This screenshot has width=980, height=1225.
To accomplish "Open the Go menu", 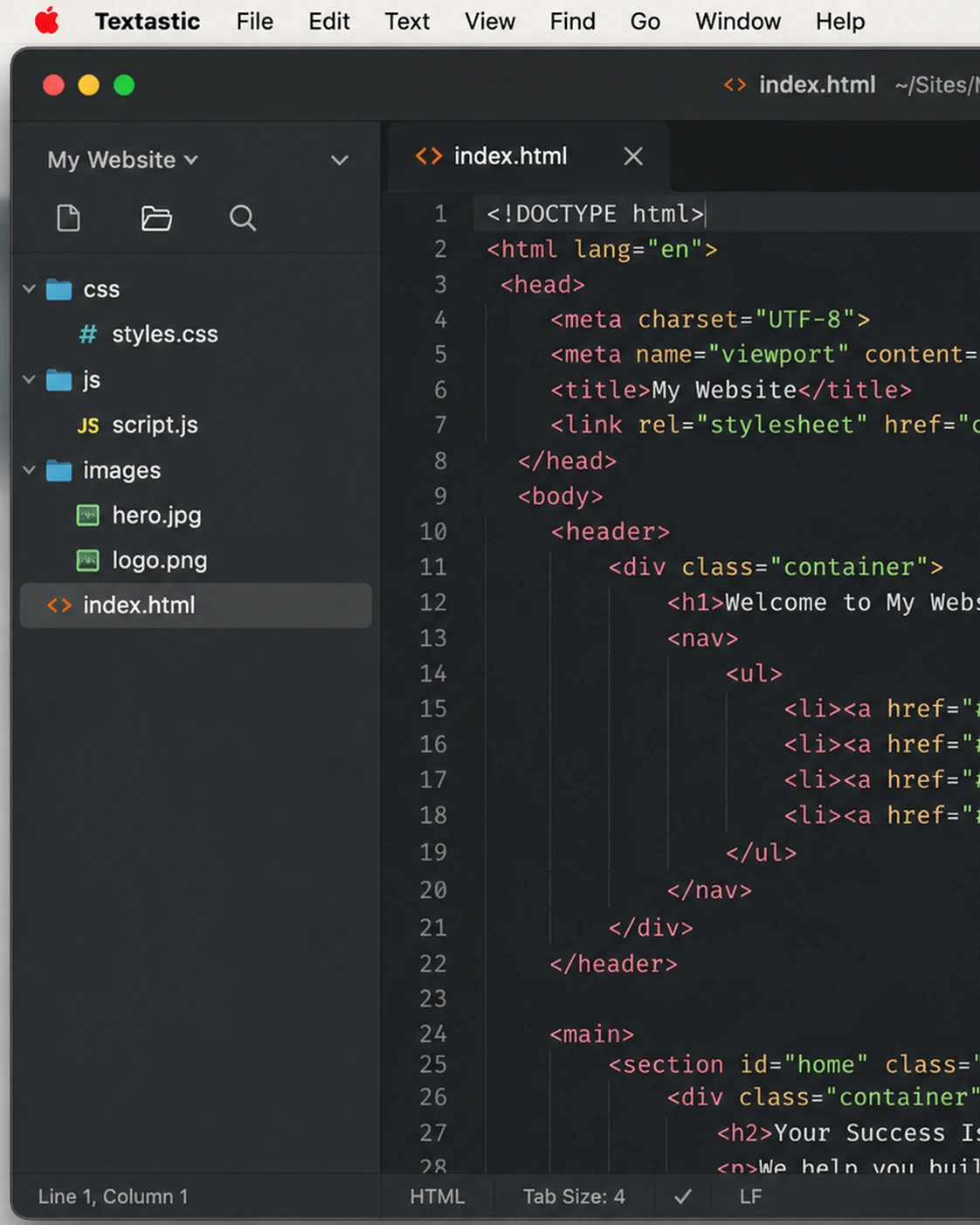I will click(645, 21).
